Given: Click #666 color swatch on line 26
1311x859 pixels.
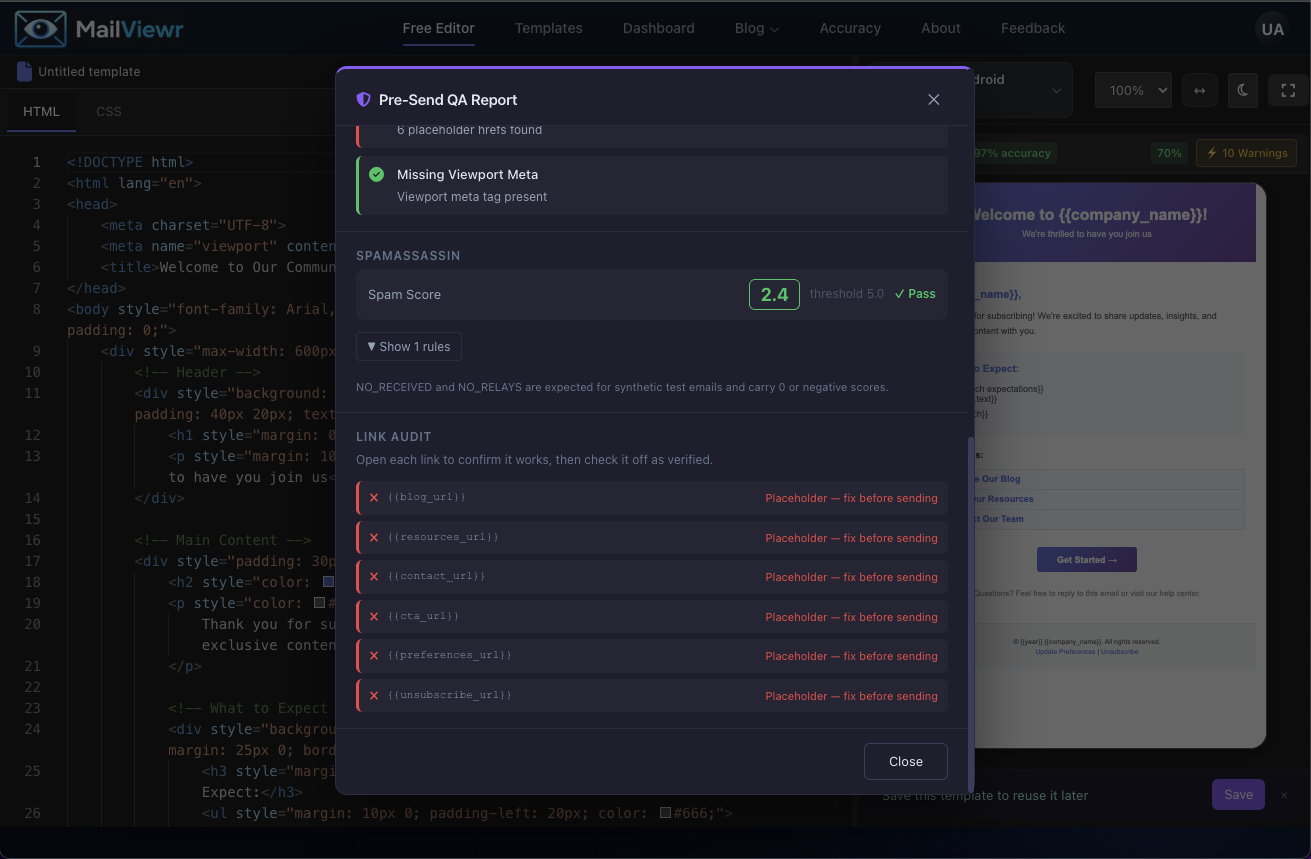Looking at the screenshot, I should tap(665, 813).
